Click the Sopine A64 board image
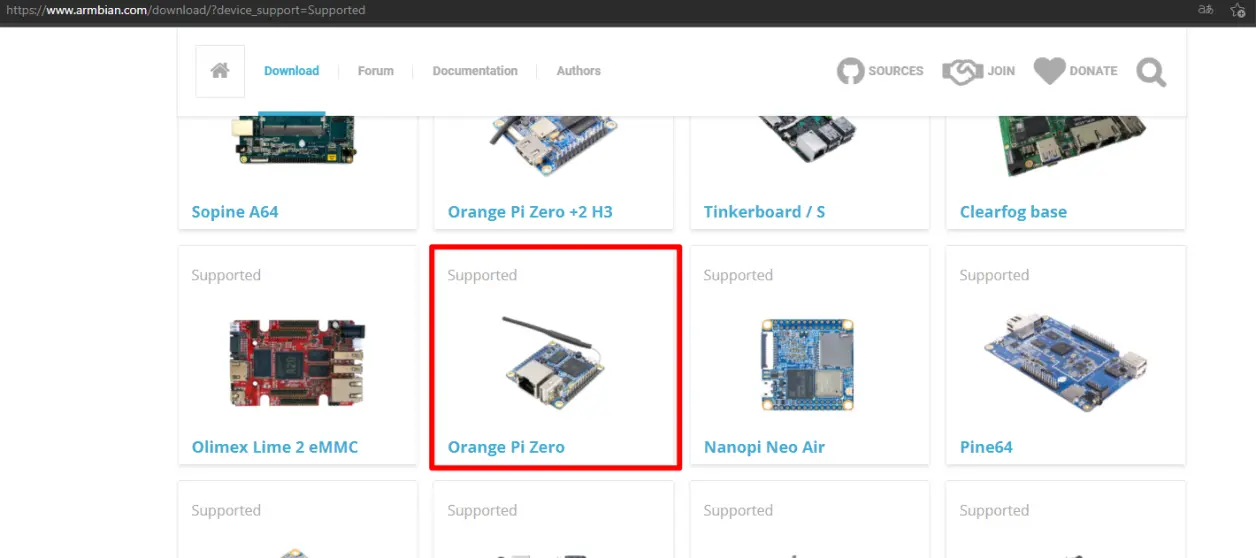Screen dimensions: 1256x558 (295, 140)
